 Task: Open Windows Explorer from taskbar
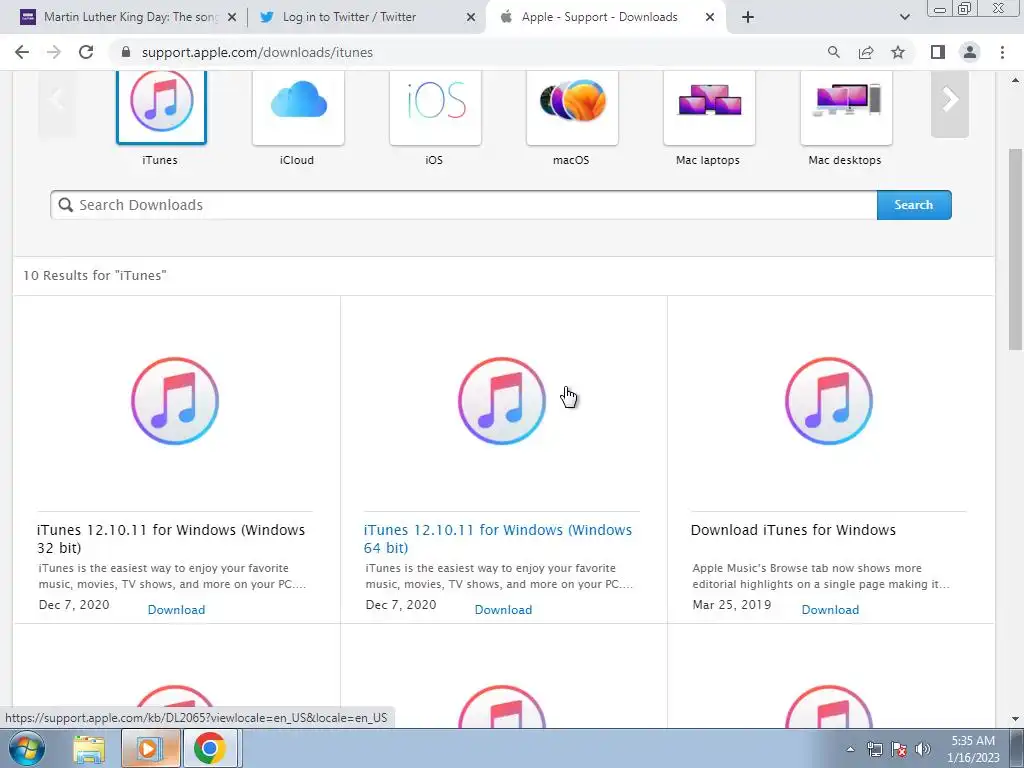88,749
